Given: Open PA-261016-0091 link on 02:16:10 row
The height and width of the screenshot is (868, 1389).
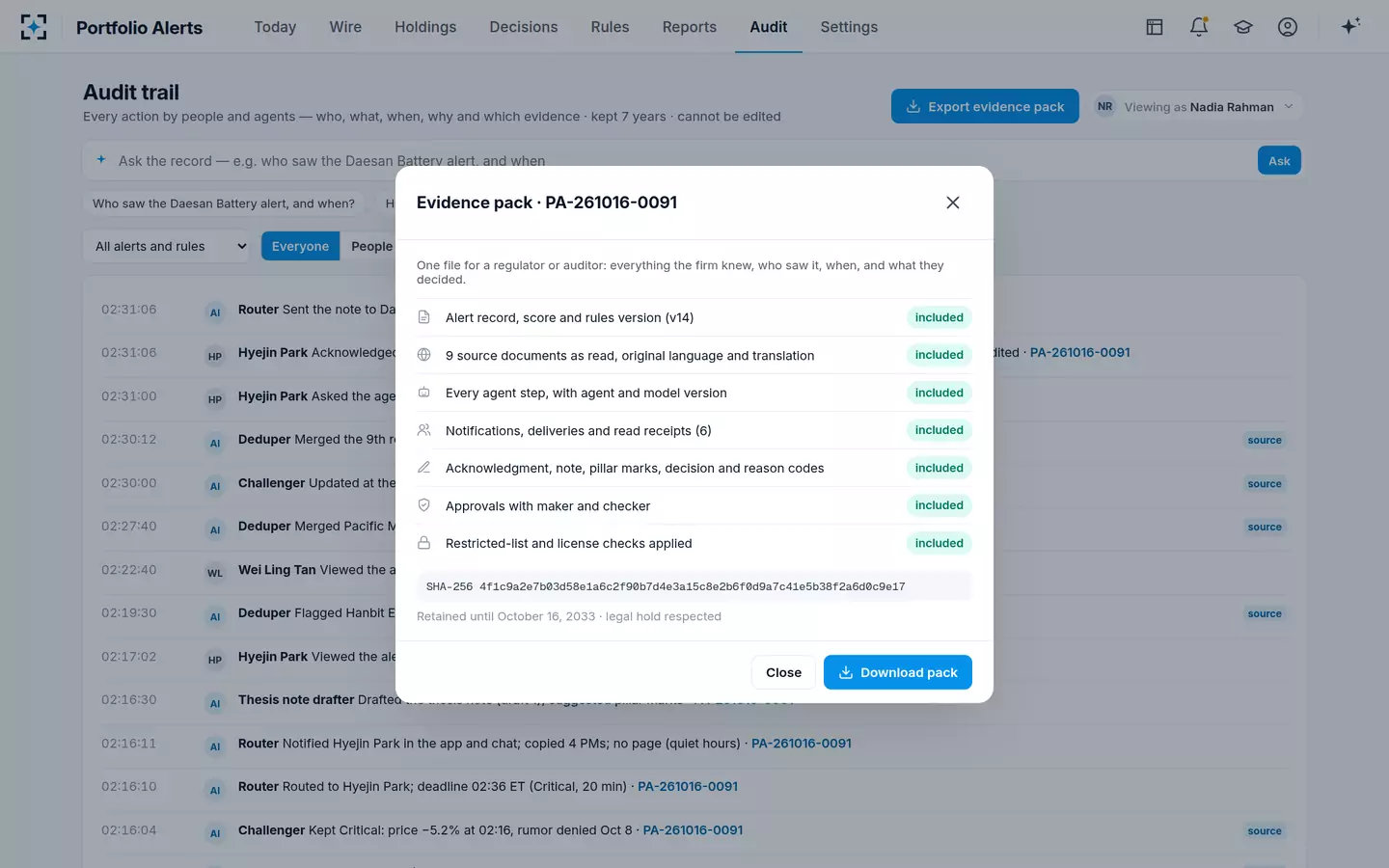Looking at the screenshot, I should (x=688, y=787).
